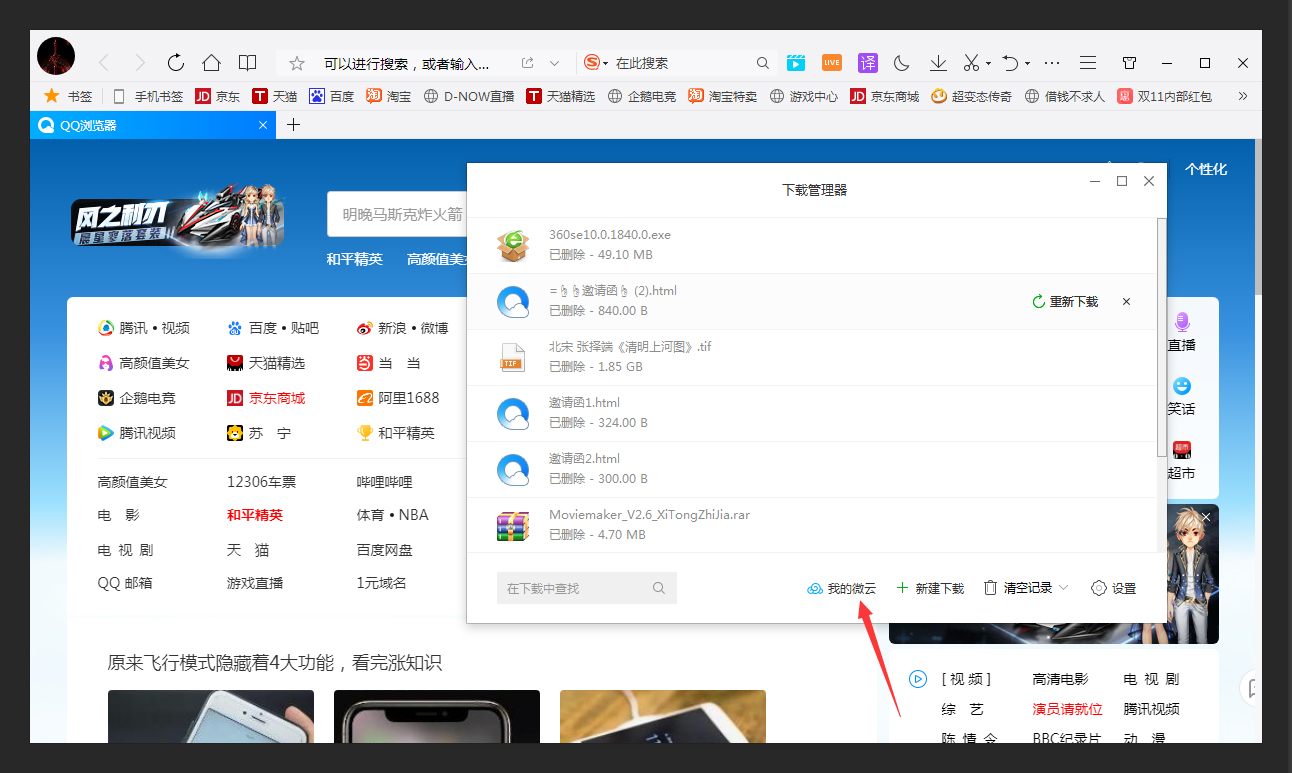Viewport: 1292px width, 773px height.
Task: Click the bookmark star in the address bar
Action: pyautogui.click(x=296, y=62)
